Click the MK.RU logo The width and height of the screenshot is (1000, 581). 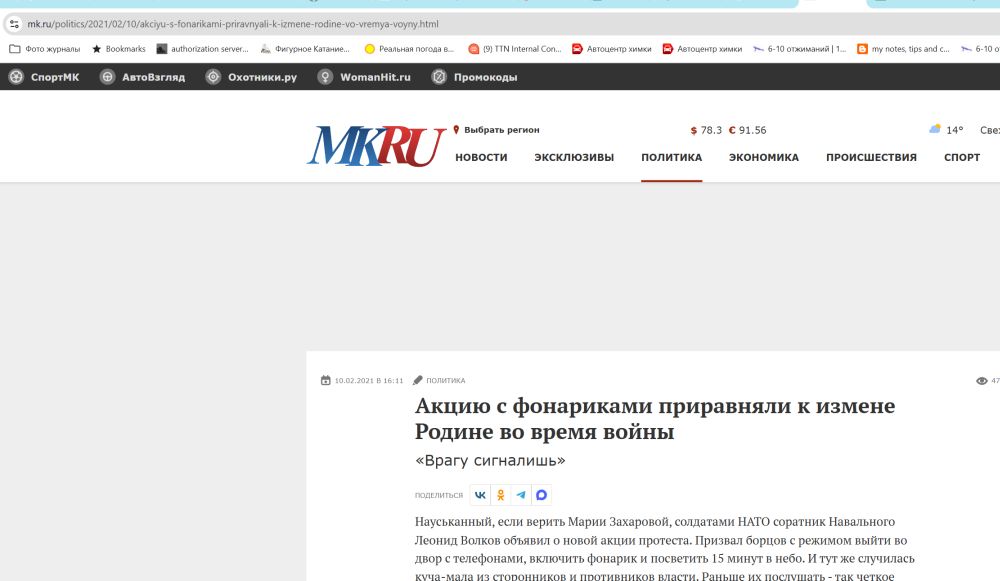pyautogui.click(x=376, y=146)
